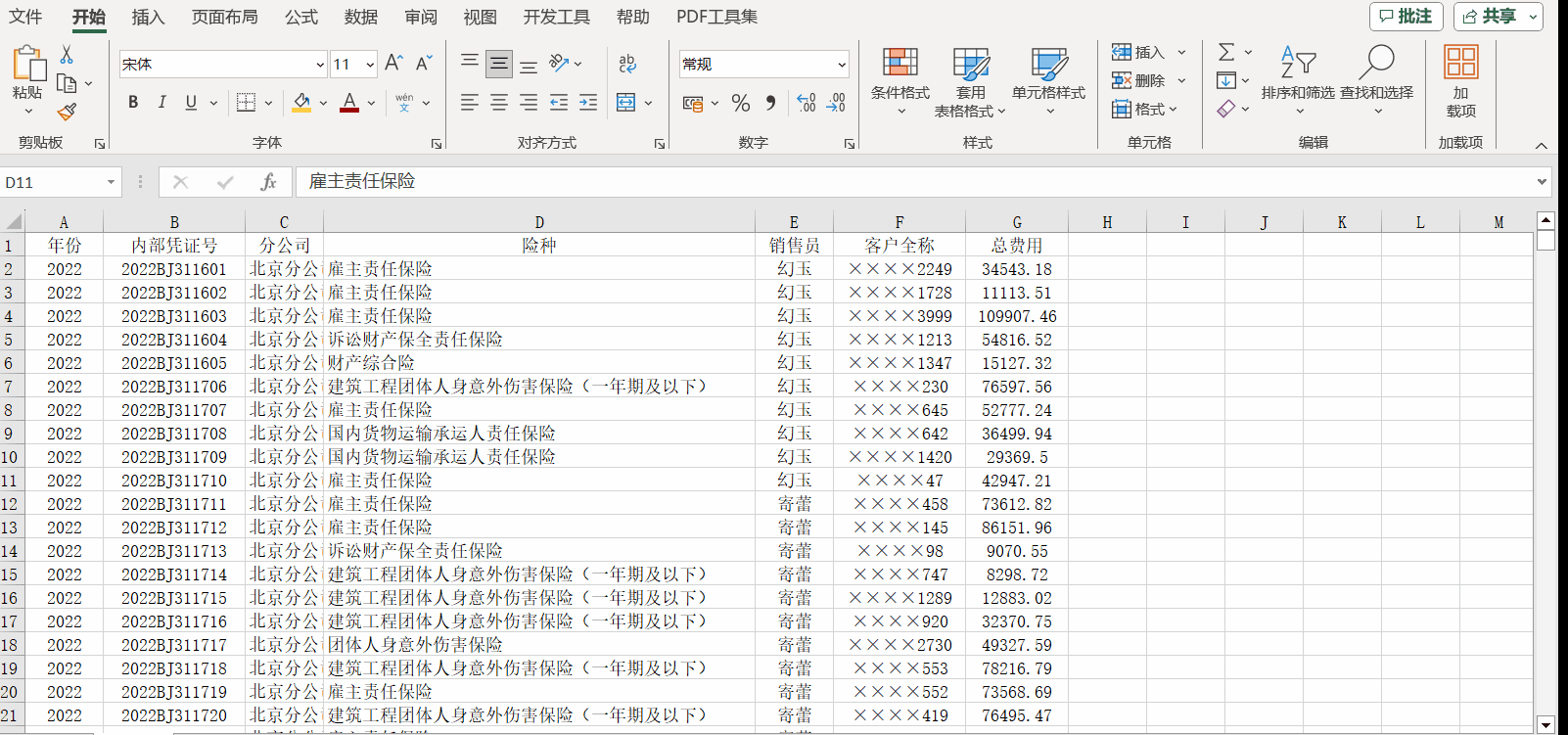
Task: Click the AutoSum sigma icon
Action: pyautogui.click(x=1226, y=52)
